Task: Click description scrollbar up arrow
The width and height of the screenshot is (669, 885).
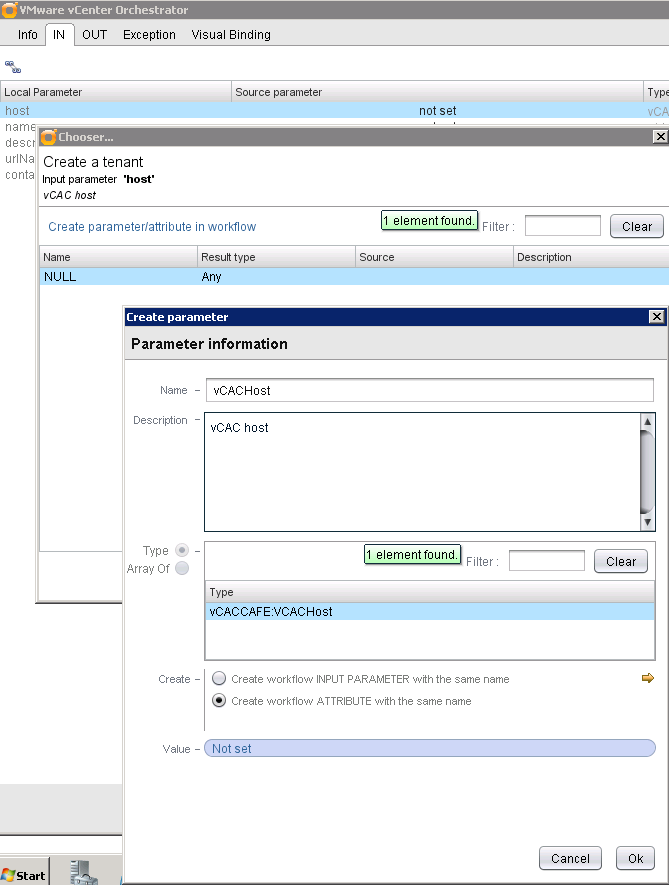Action: (x=648, y=421)
